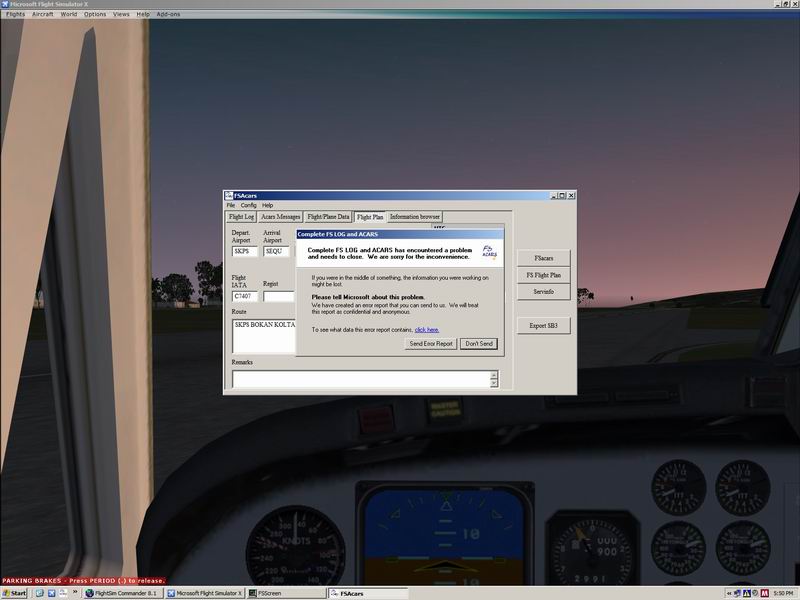Click Remarks scrollbar down arrow
800x600 pixels.
[494, 383]
